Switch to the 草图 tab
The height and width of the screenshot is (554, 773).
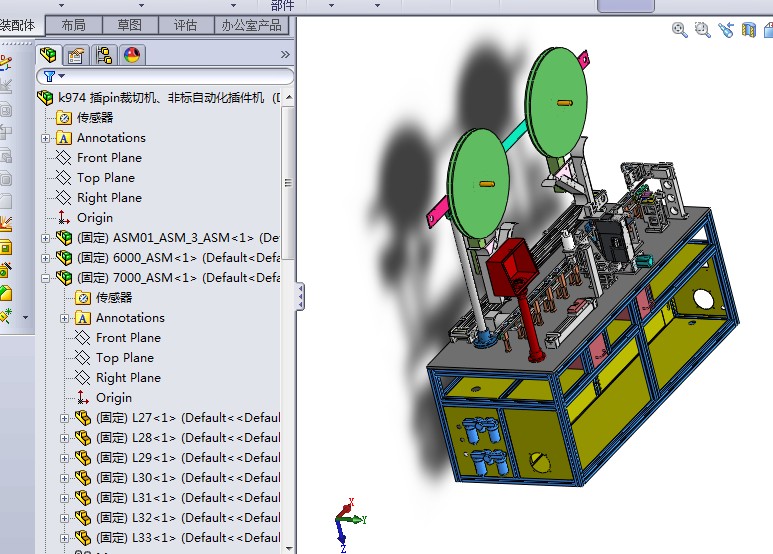(x=130, y=25)
